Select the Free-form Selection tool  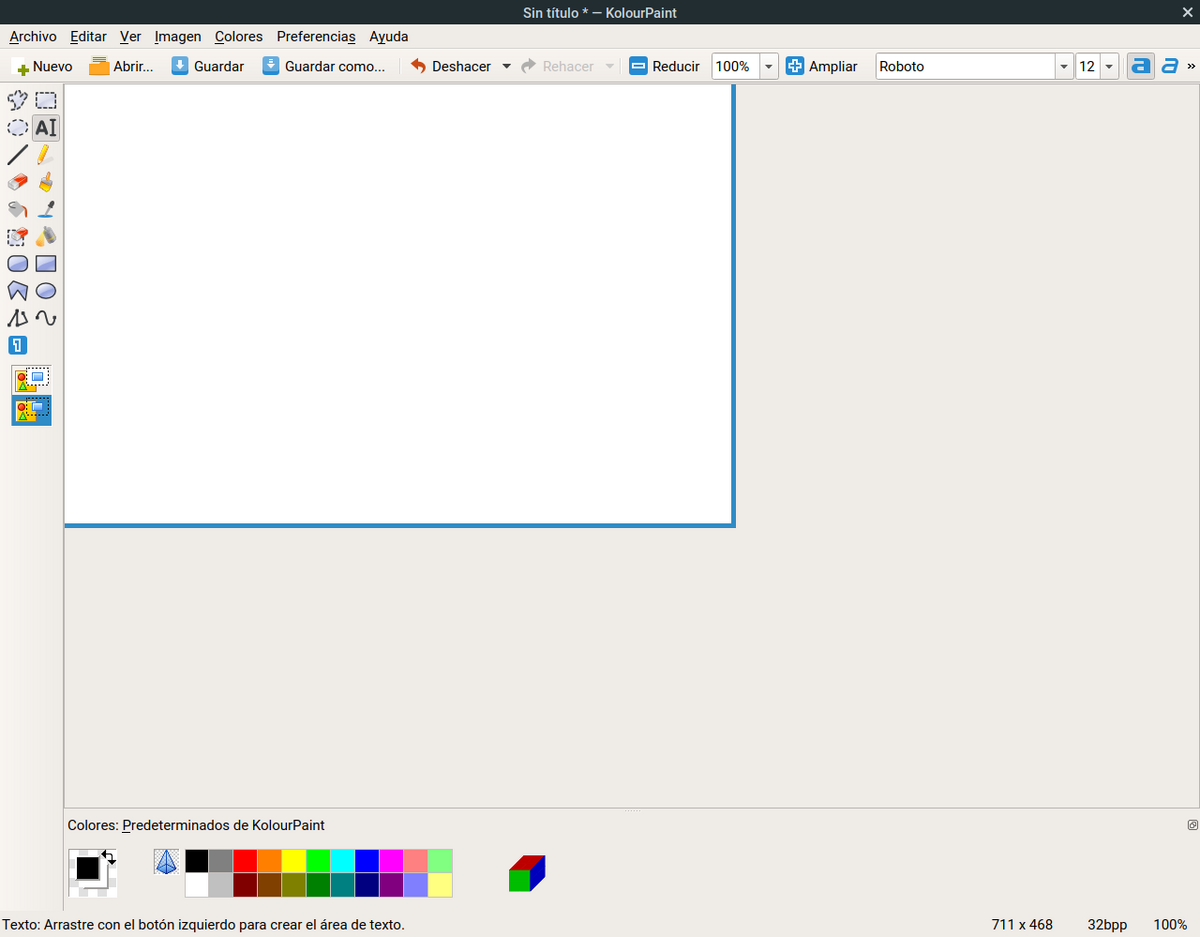click(18, 100)
